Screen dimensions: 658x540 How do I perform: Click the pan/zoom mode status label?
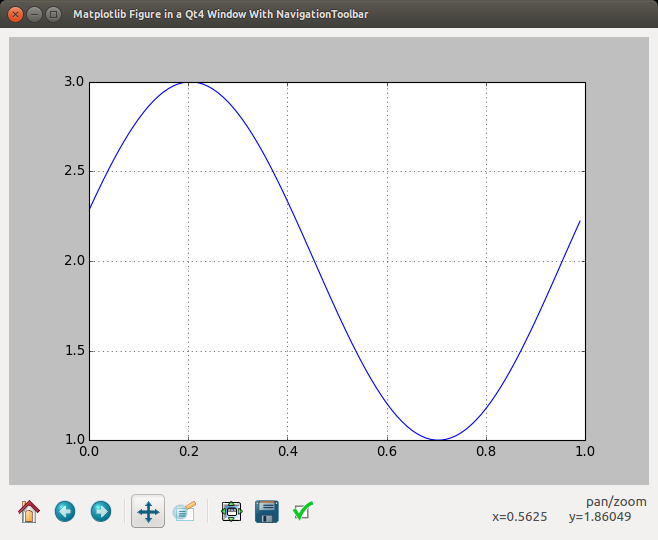pyautogui.click(x=616, y=502)
